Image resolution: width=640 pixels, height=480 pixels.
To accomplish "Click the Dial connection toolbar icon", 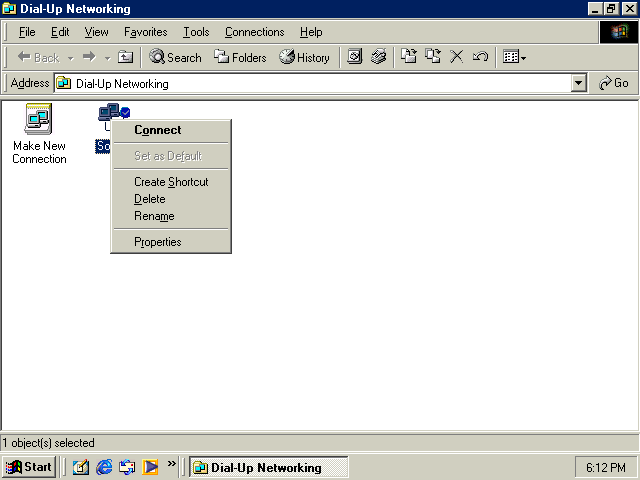I will click(378, 57).
